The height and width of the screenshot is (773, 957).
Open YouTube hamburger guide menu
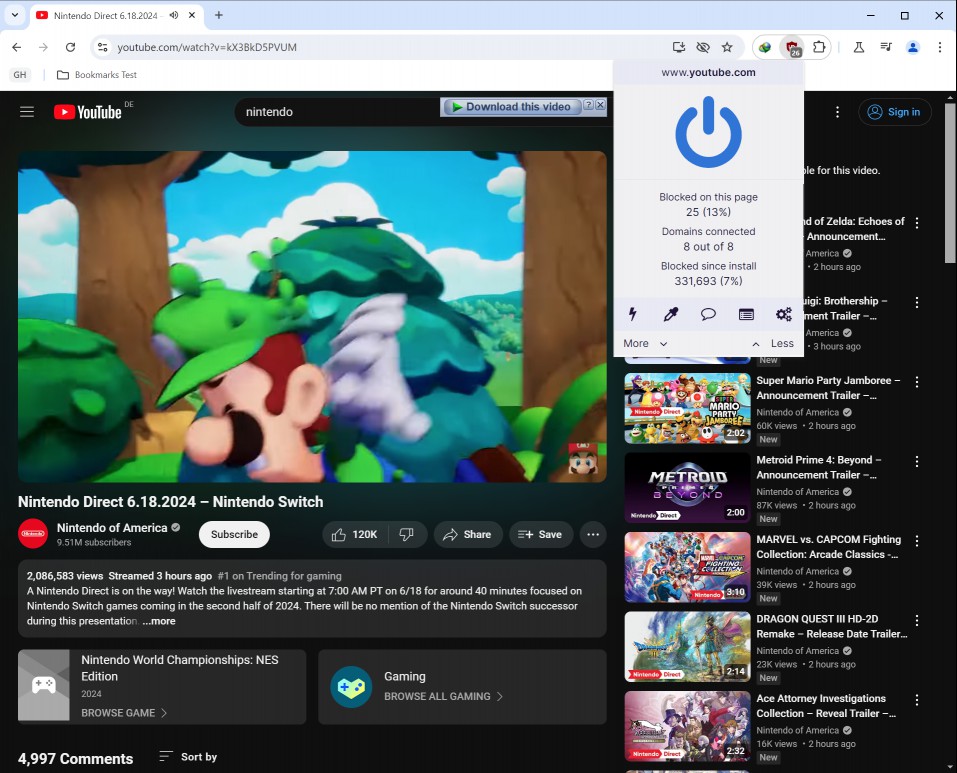[27, 112]
